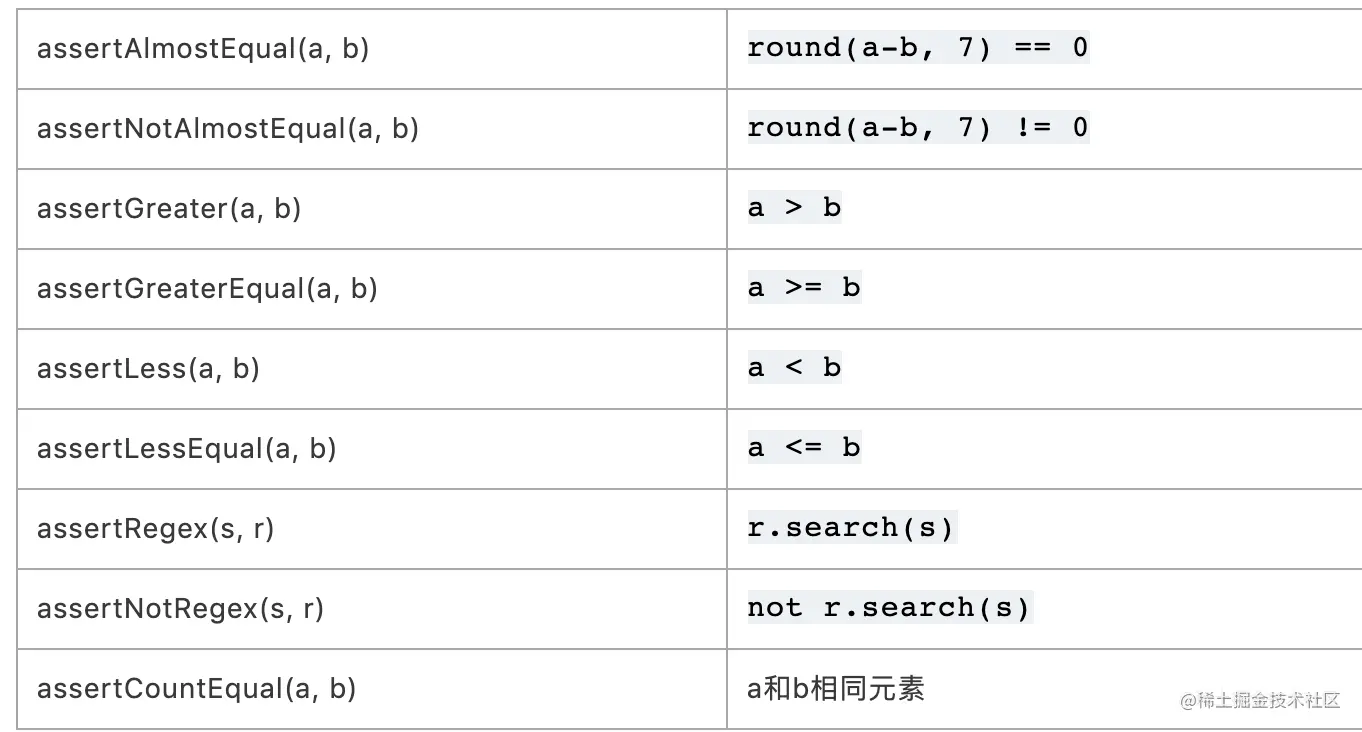
Task: Click the assertLessEqual(a, b) cell
Action: tap(186, 448)
